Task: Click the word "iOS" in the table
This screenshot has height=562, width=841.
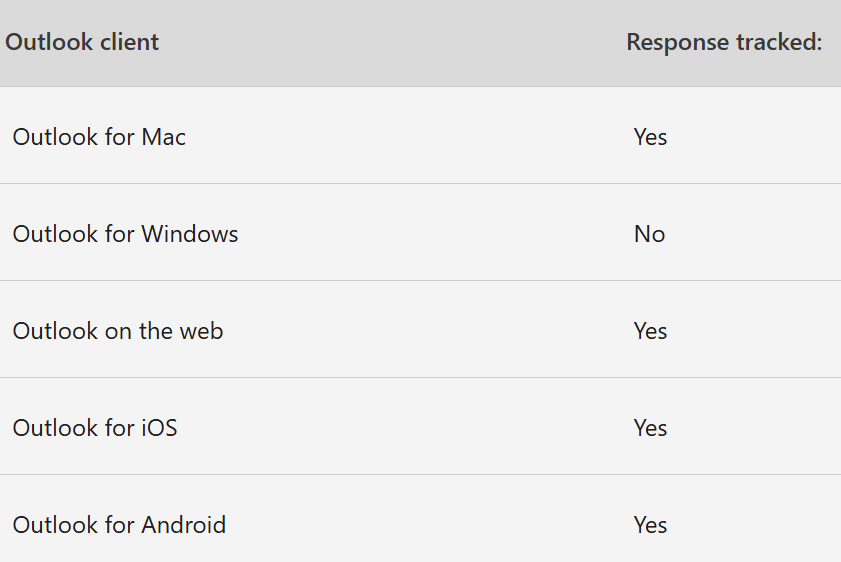Action: 158,428
